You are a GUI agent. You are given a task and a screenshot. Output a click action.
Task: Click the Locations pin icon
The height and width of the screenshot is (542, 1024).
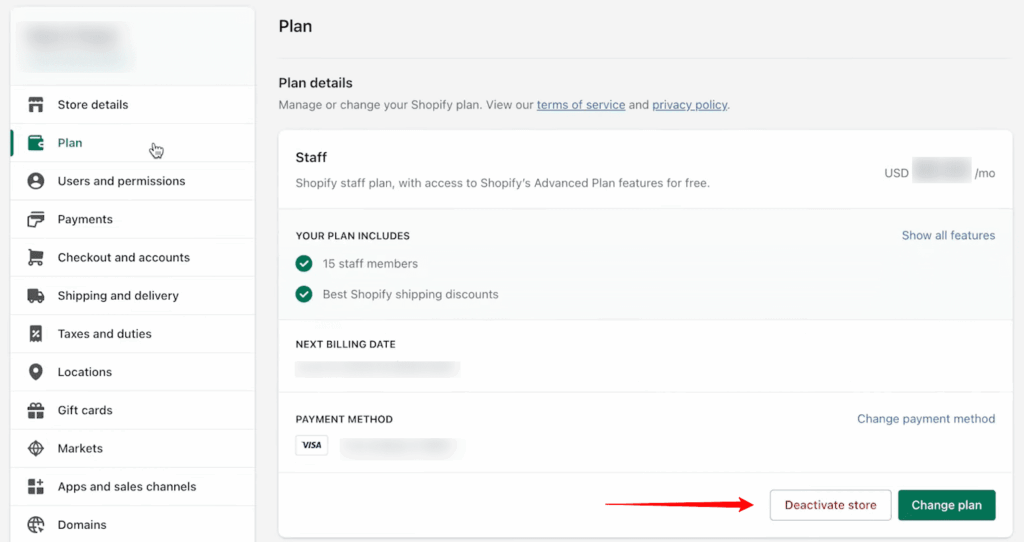coord(36,372)
